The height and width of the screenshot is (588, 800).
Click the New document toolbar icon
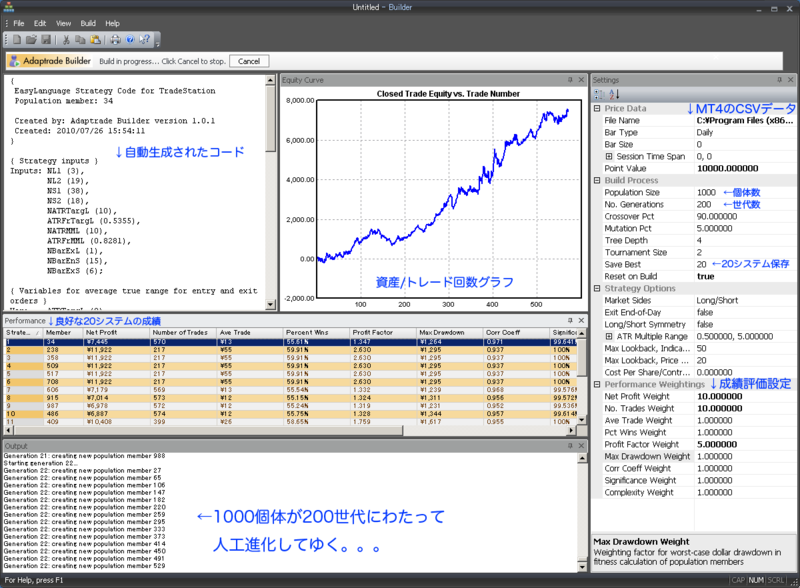pos(17,39)
